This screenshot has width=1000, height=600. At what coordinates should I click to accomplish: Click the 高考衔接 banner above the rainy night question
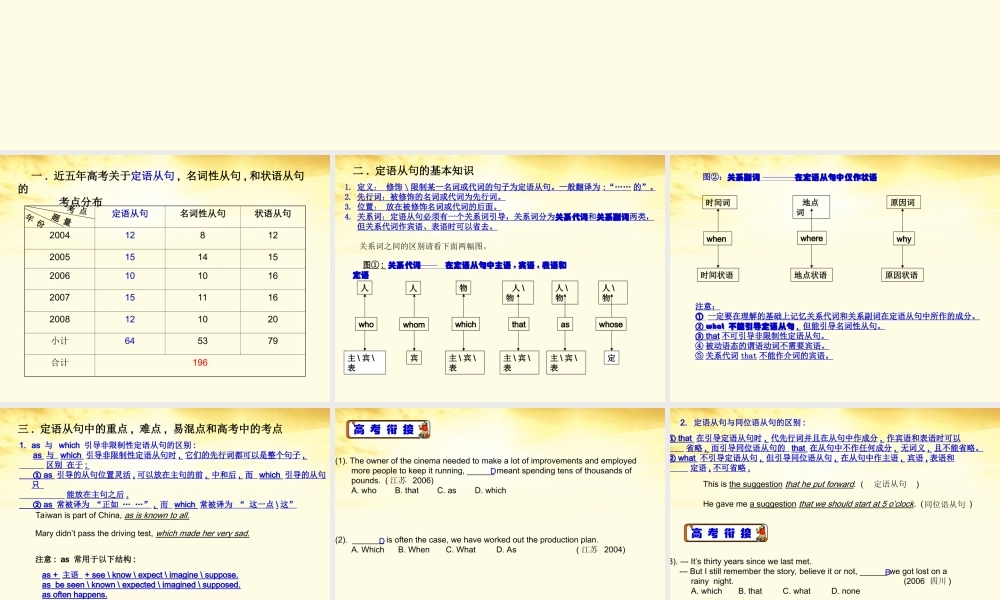[726, 533]
